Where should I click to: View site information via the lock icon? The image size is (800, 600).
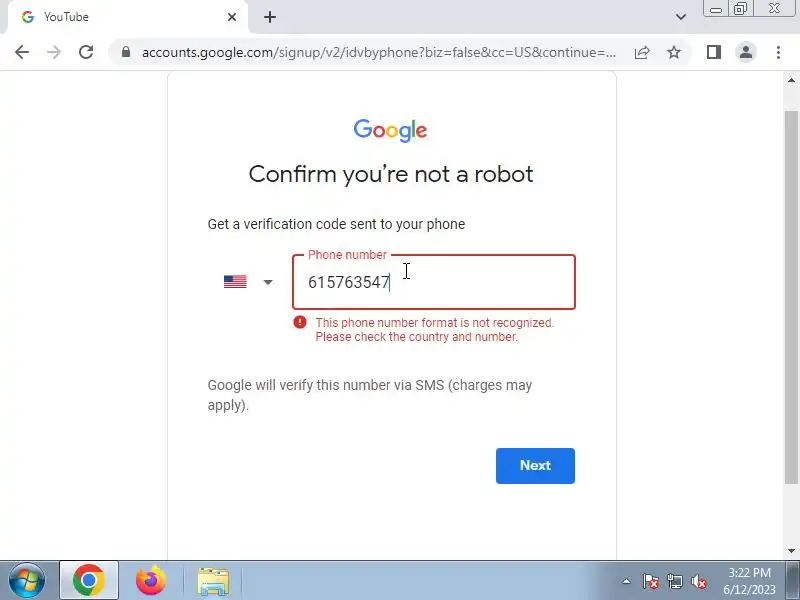126,52
